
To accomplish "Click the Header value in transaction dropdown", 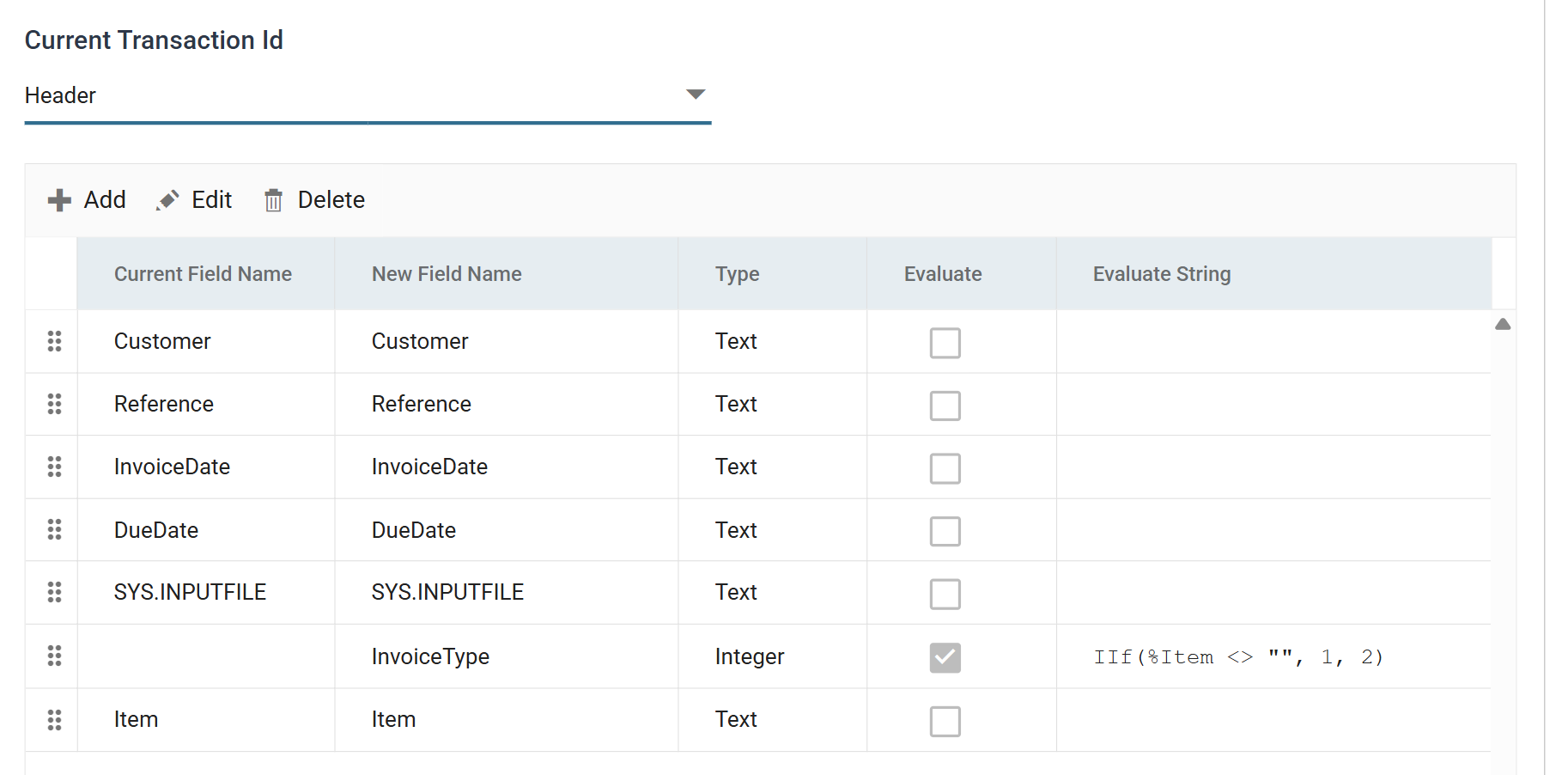I will click(x=60, y=95).
